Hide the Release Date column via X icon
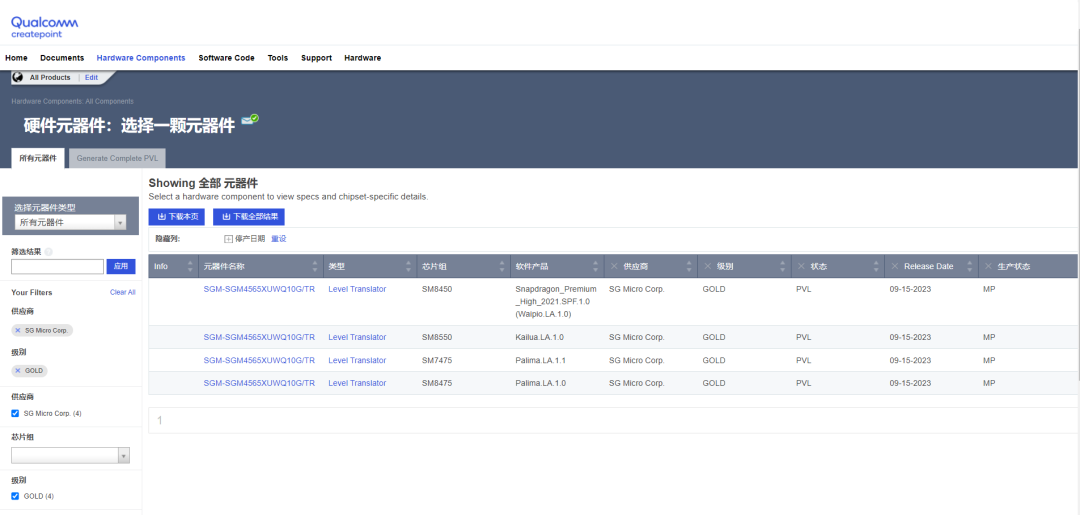Image resolution: width=1080 pixels, height=515 pixels. coord(894,266)
